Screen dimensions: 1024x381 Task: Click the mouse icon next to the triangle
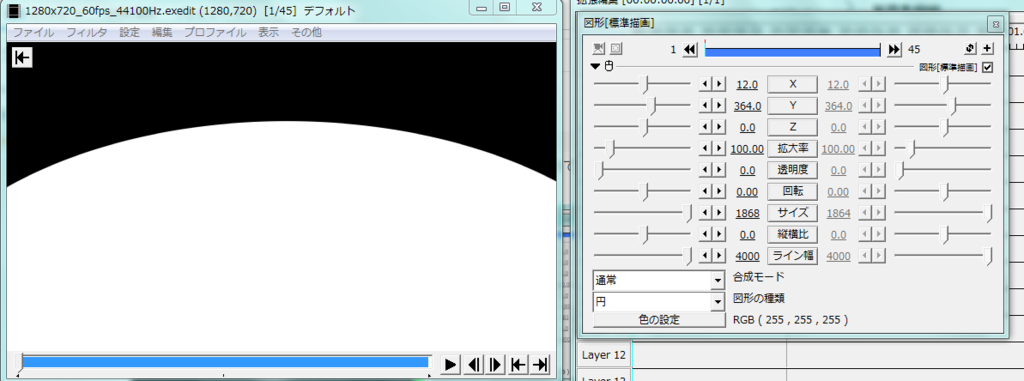click(x=609, y=67)
